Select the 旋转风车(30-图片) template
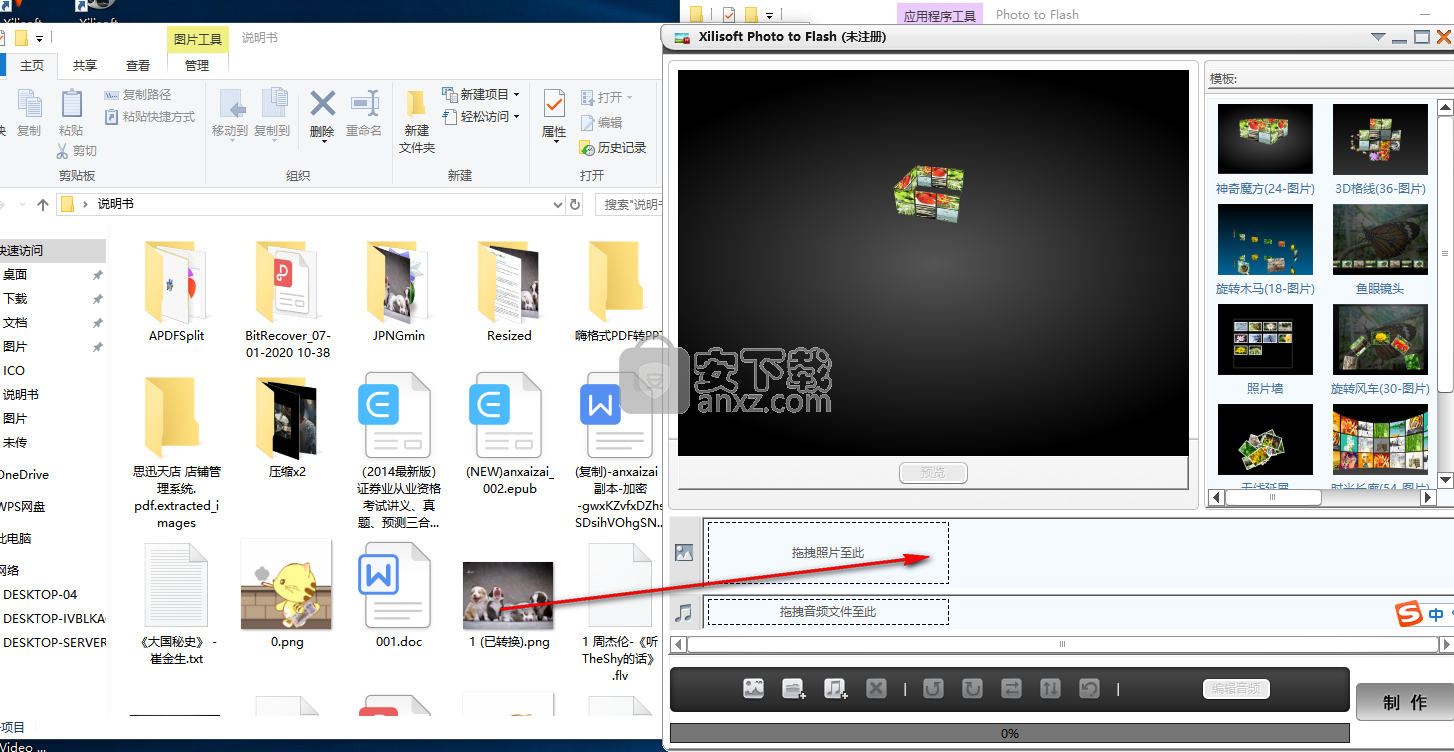The height and width of the screenshot is (752, 1454). pyautogui.click(x=1380, y=349)
